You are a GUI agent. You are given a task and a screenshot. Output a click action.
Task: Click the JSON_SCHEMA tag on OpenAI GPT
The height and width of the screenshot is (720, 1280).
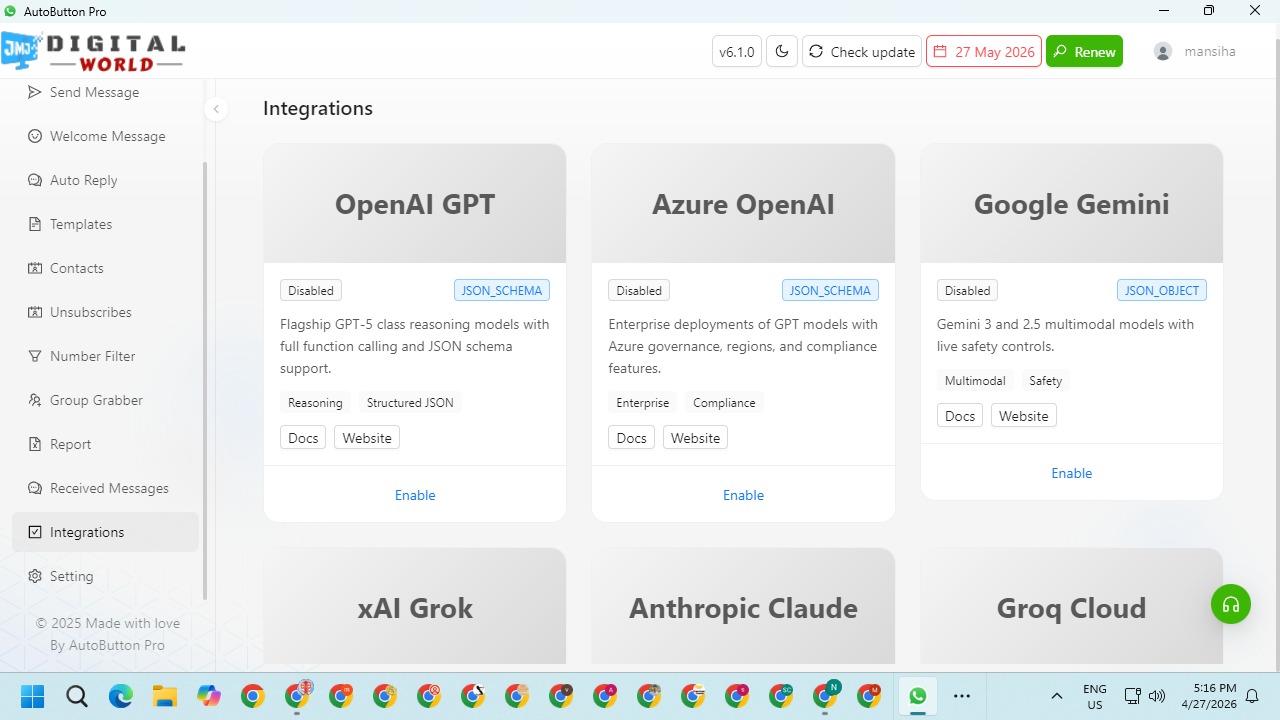[x=502, y=291]
